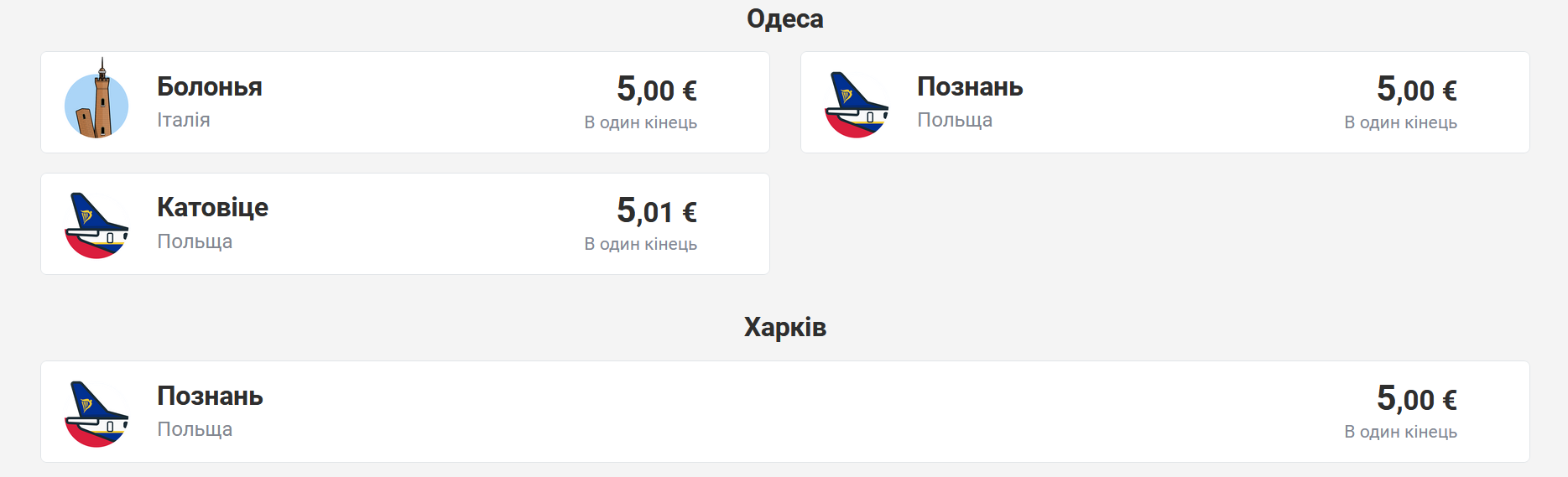Click the airplane tail icon in the Харків section
Viewport: 1568px width, 477px height.
96,414
